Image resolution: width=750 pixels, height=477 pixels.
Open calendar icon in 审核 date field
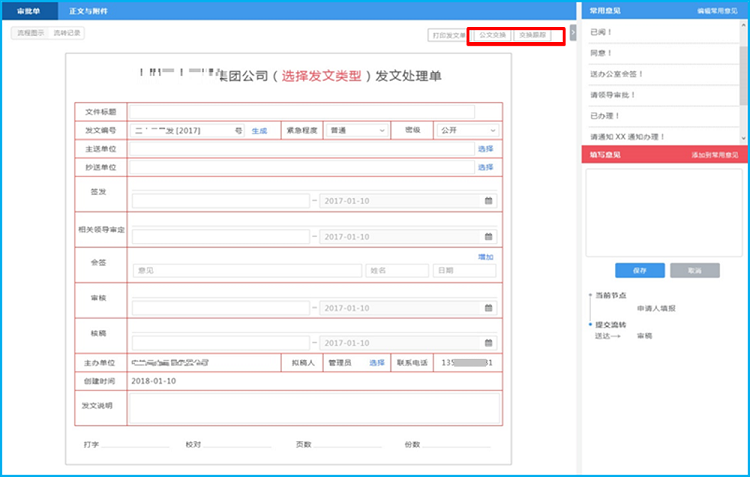tap(488, 307)
